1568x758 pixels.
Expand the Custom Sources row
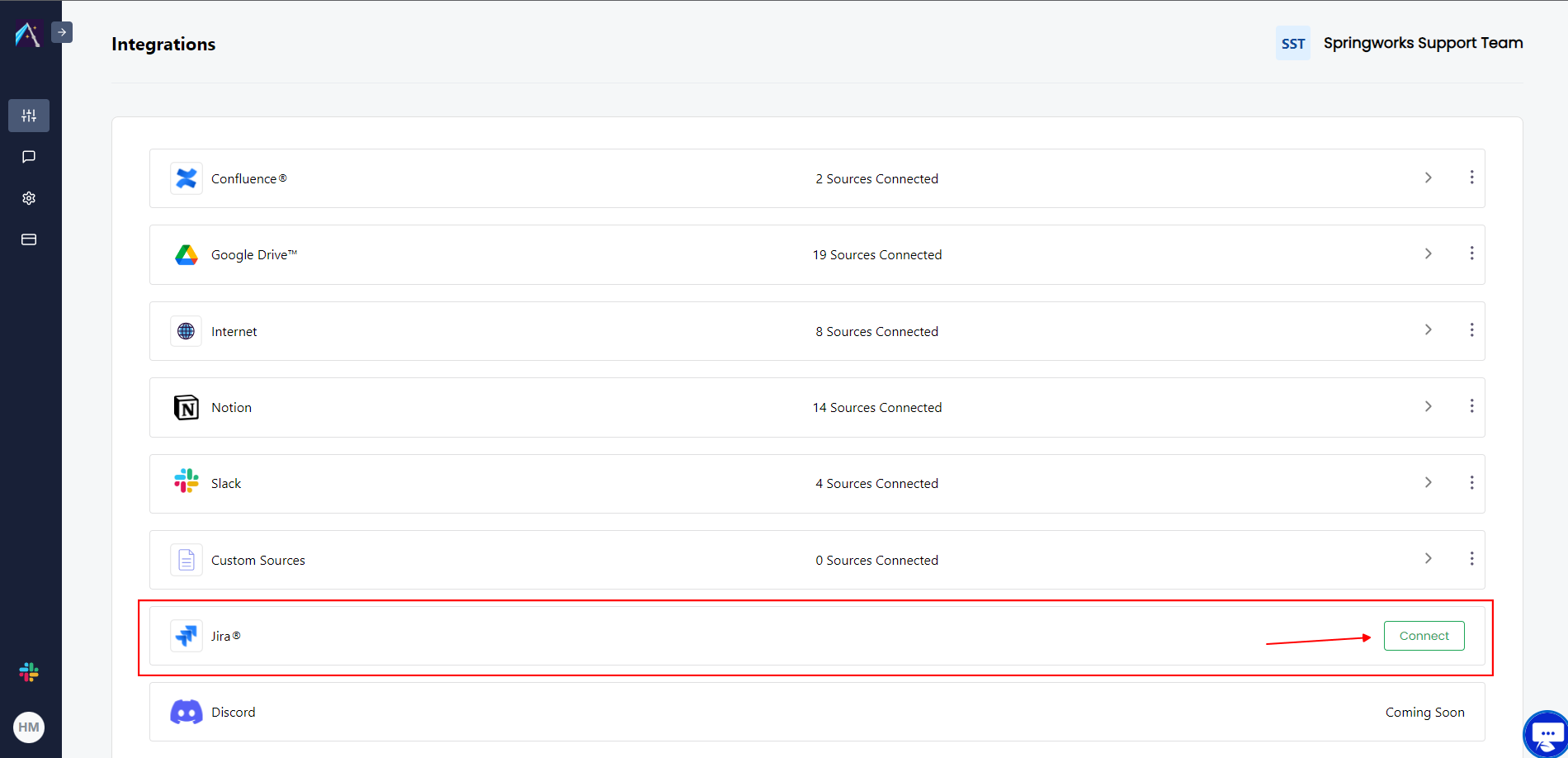click(1429, 558)
